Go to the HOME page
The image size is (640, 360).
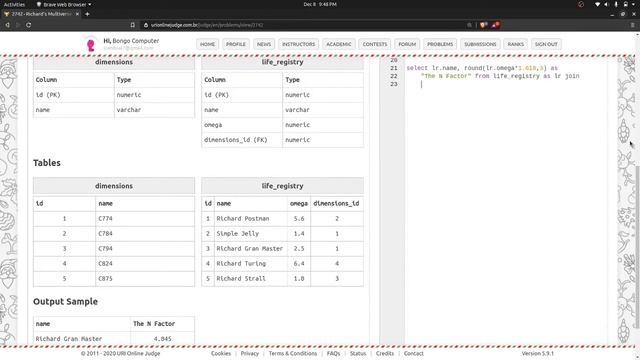point(207,44)
